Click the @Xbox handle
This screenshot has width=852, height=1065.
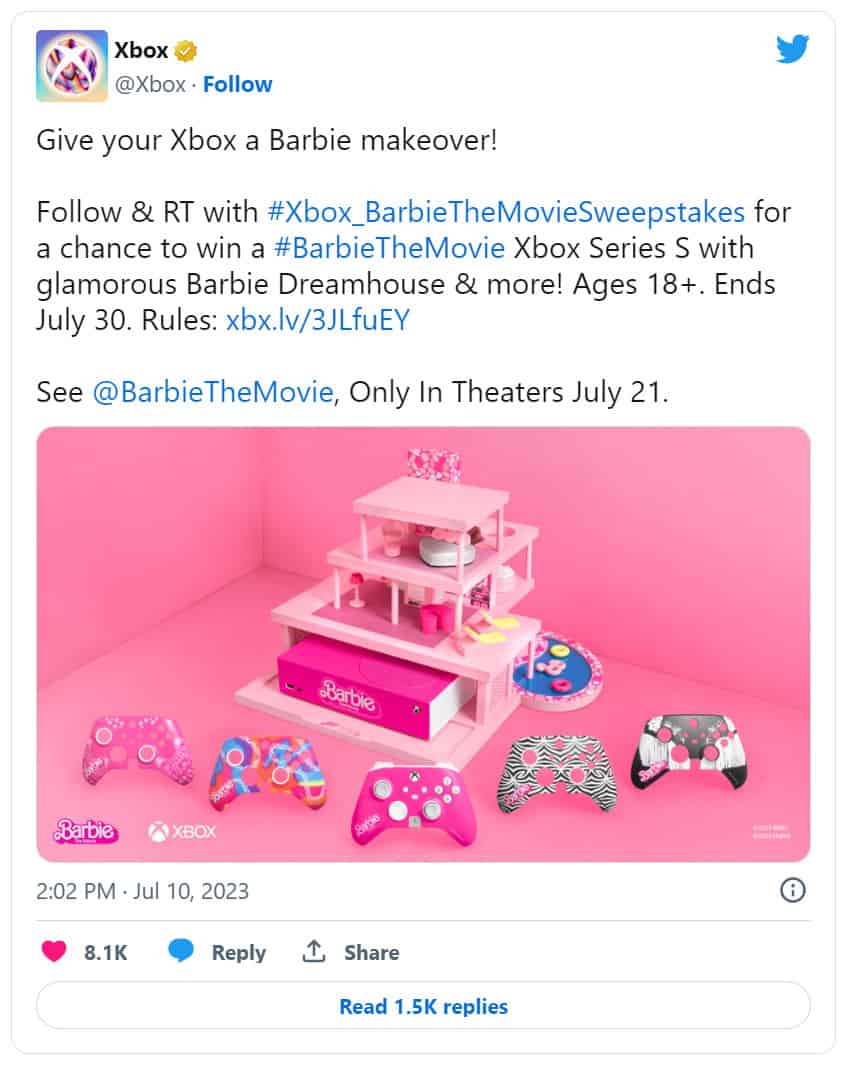[x=151, y=85]
